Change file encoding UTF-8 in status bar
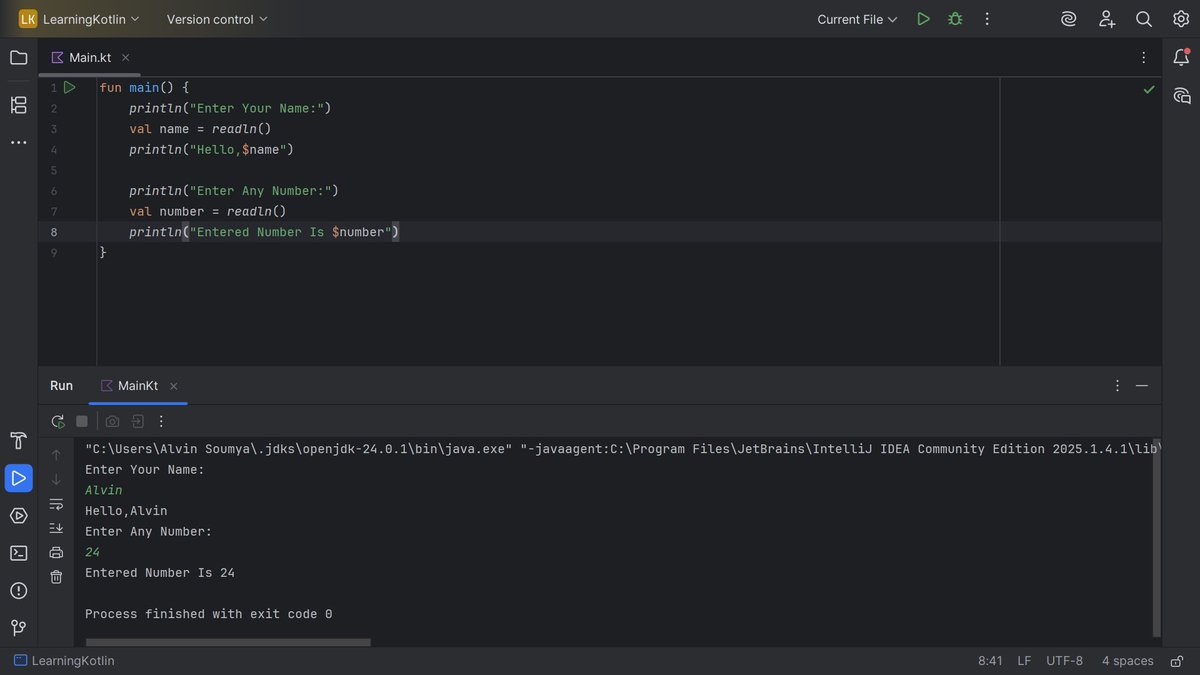This screenshot has width=1200, height=675. 1064,661
